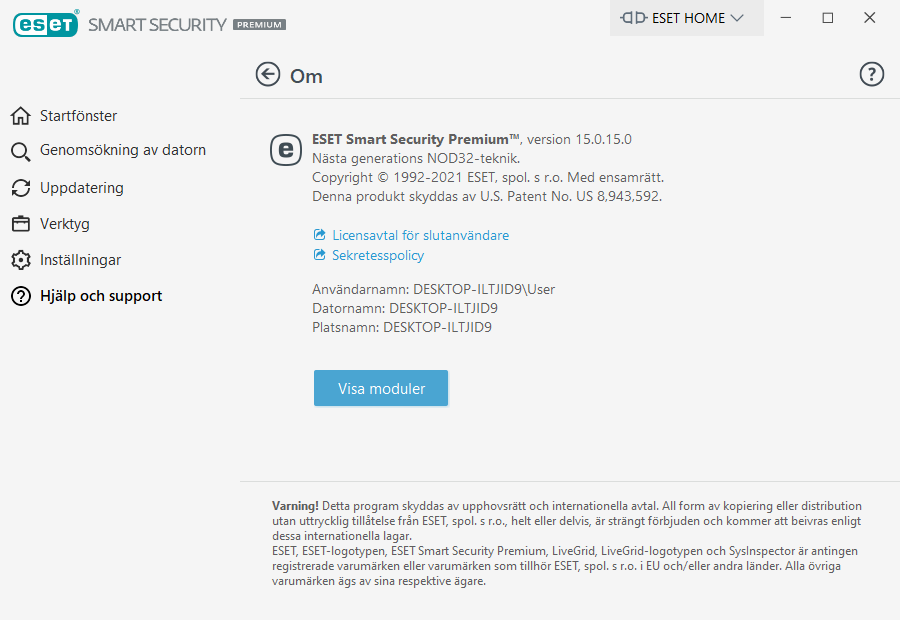This screenshot has width=900, height=620.
Task: Open the Startfönster menu item
Action: click(78, 116)
